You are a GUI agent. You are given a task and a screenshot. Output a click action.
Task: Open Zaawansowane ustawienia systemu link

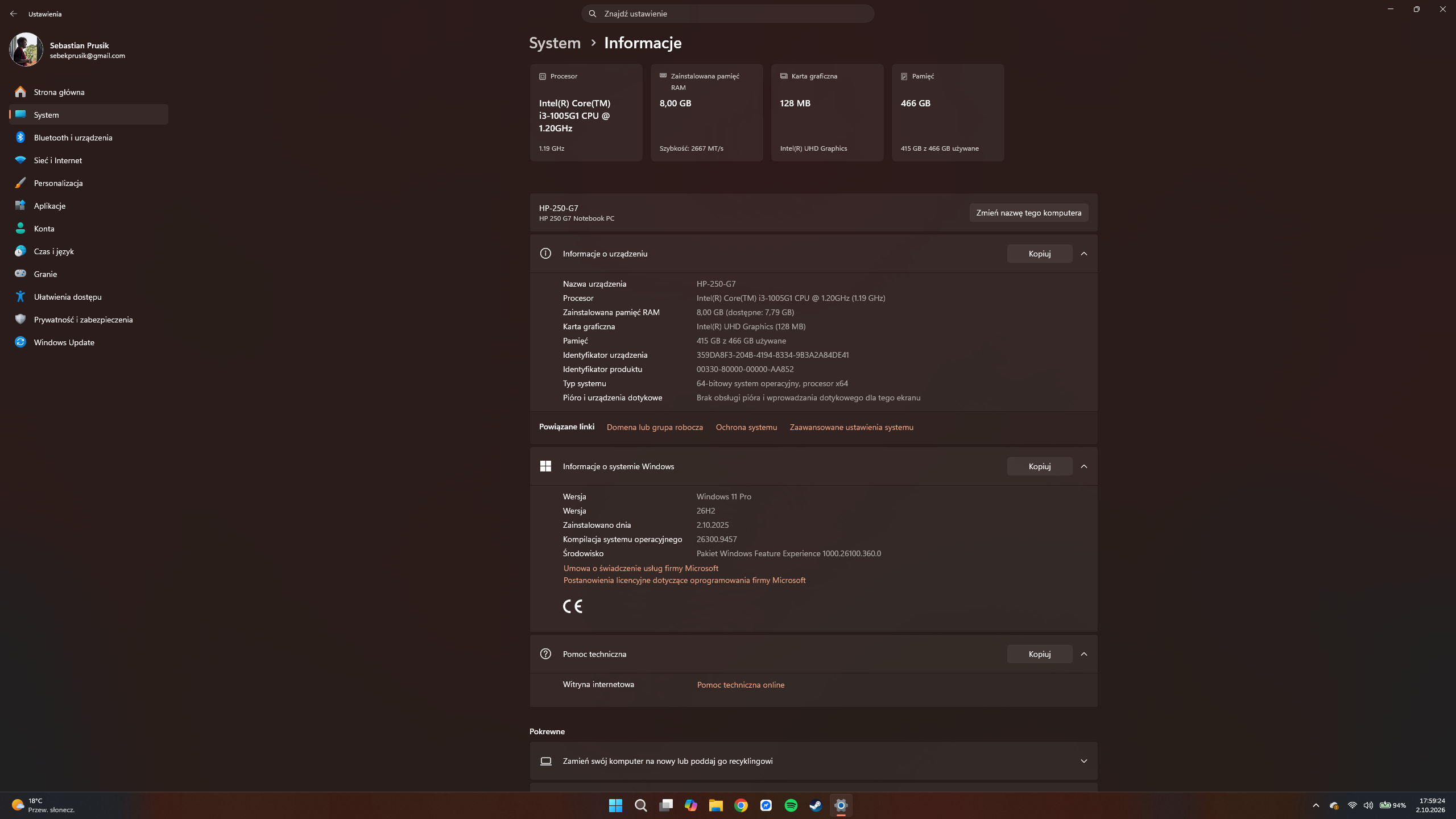851,427
